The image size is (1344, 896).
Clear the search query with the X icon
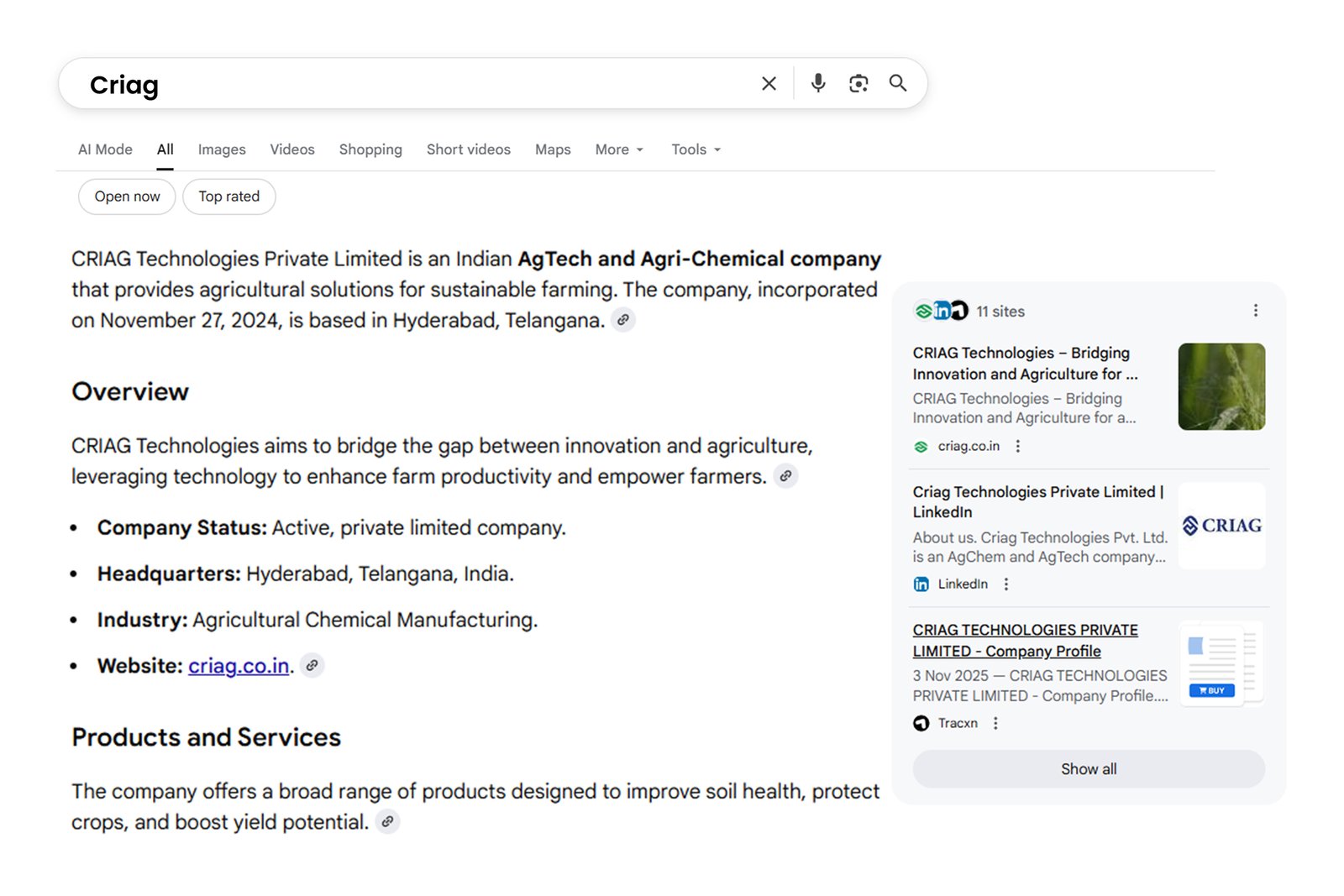pos(769,83)
